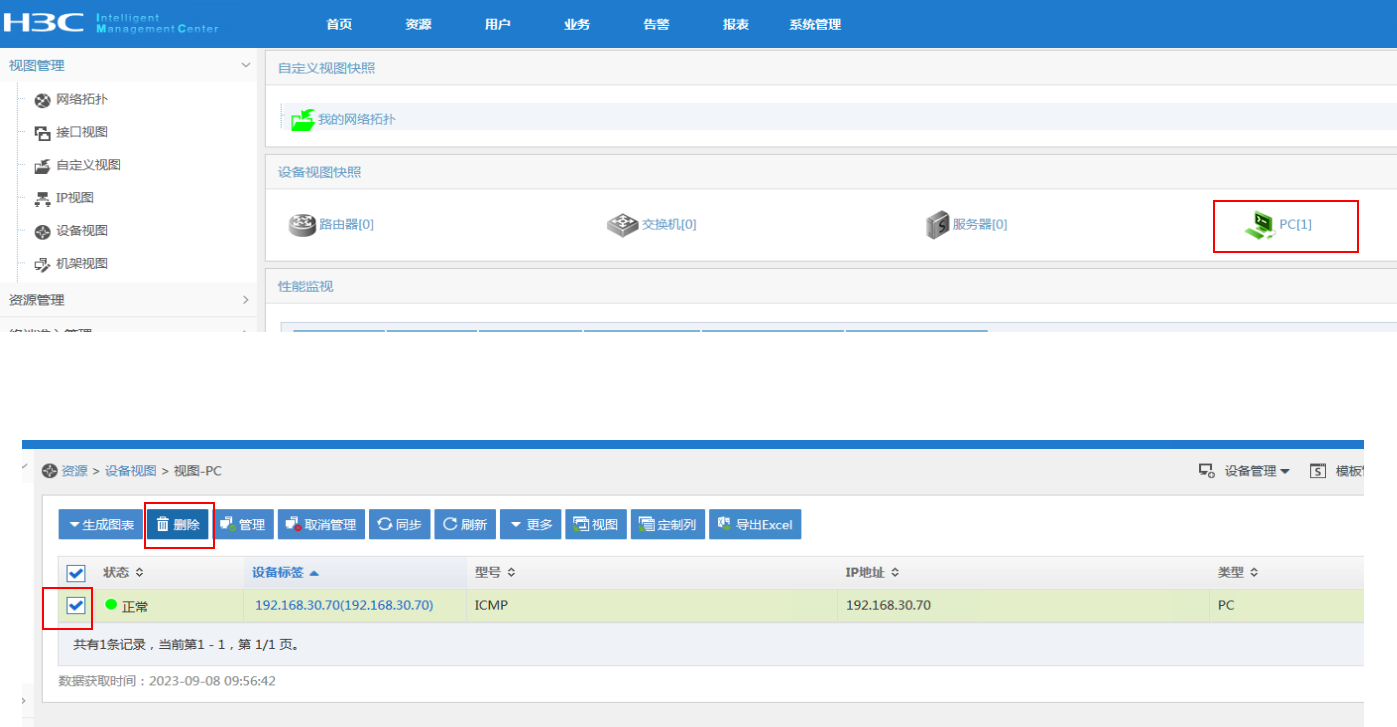
Task: Click the 视图 toolbar button
Action: [x=595, y=525]
